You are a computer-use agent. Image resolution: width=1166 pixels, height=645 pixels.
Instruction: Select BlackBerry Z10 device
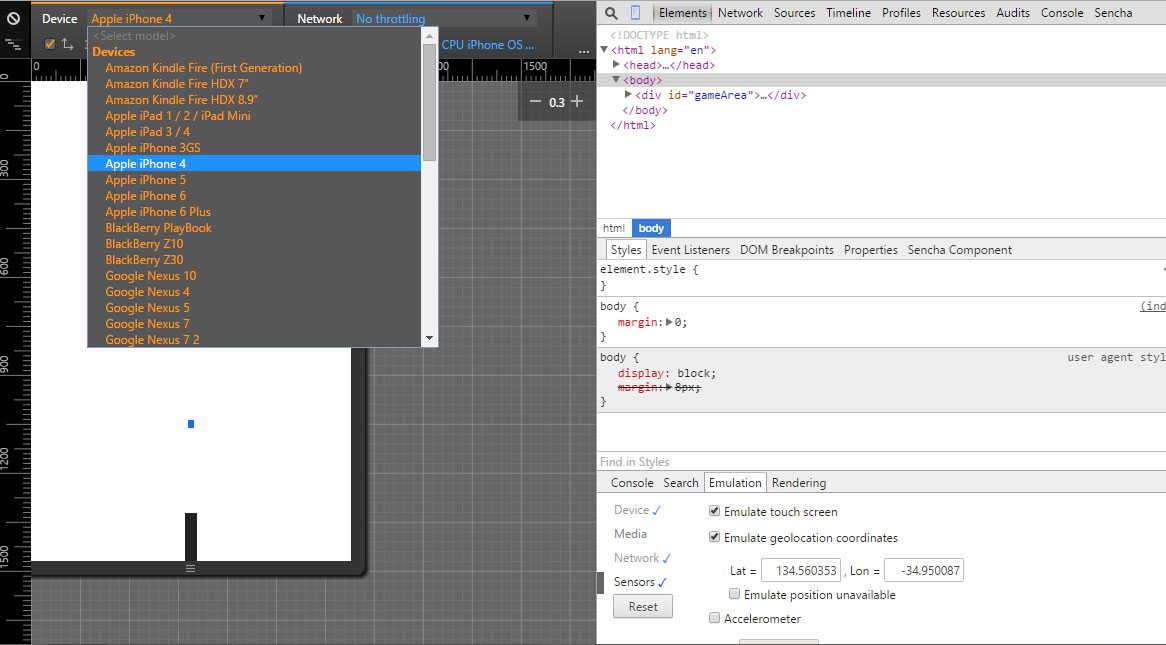click(x=144, y=243)
